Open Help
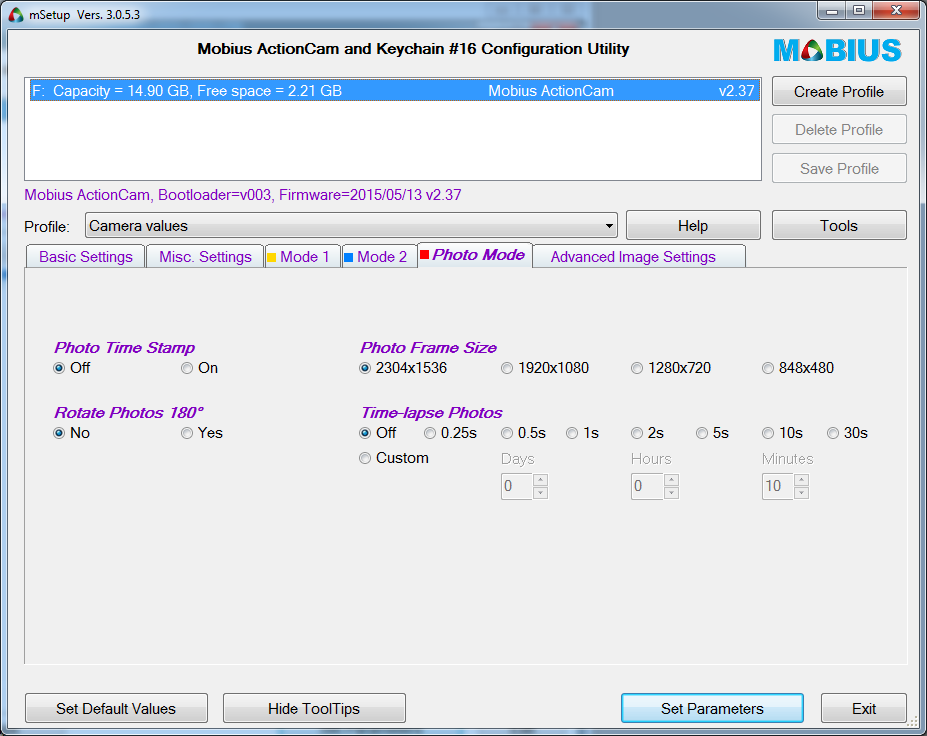Viewport: 927px width, 736px height. point(693,226)
